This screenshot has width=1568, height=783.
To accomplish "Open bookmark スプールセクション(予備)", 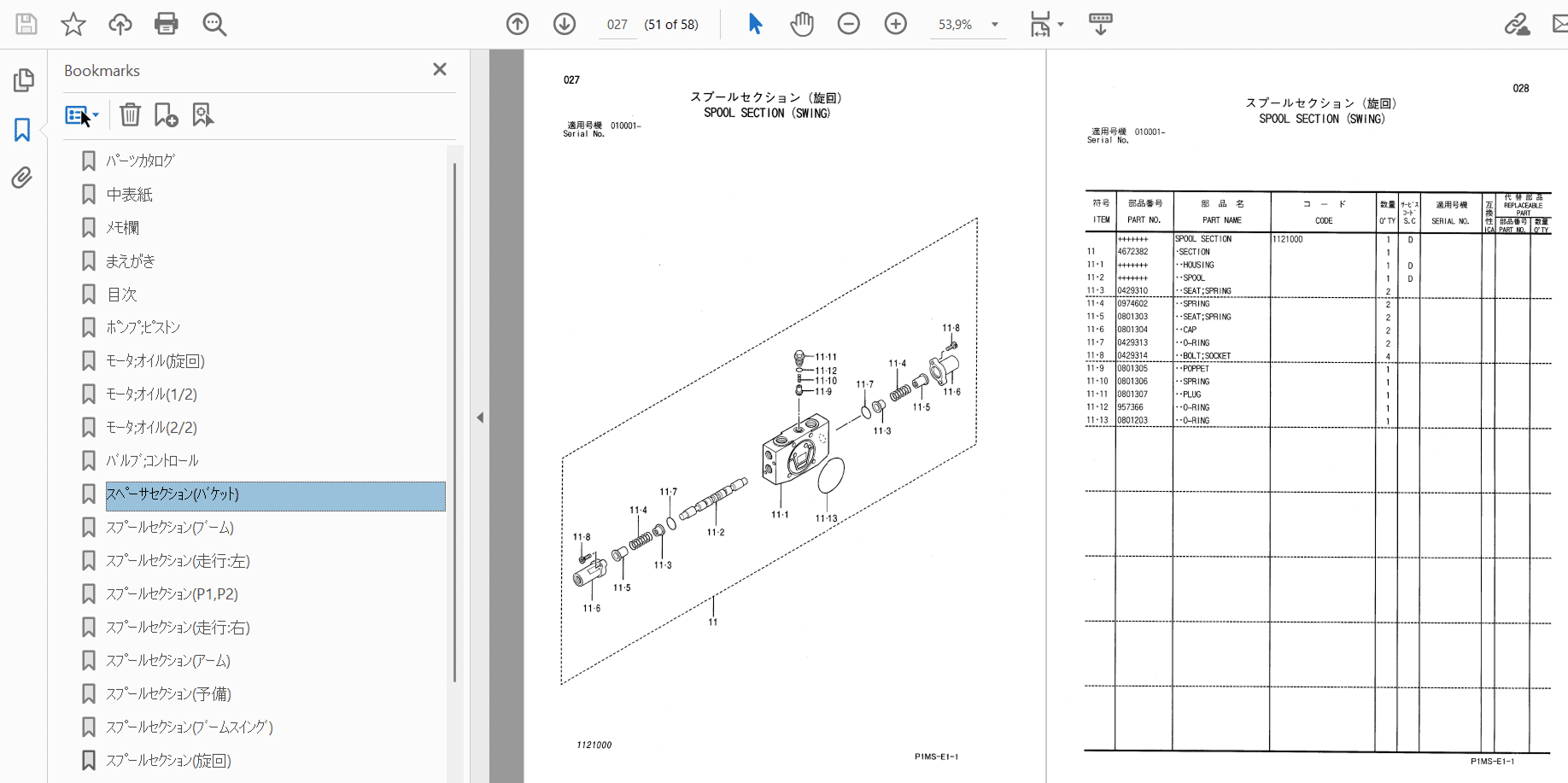I will coord(168,694).
